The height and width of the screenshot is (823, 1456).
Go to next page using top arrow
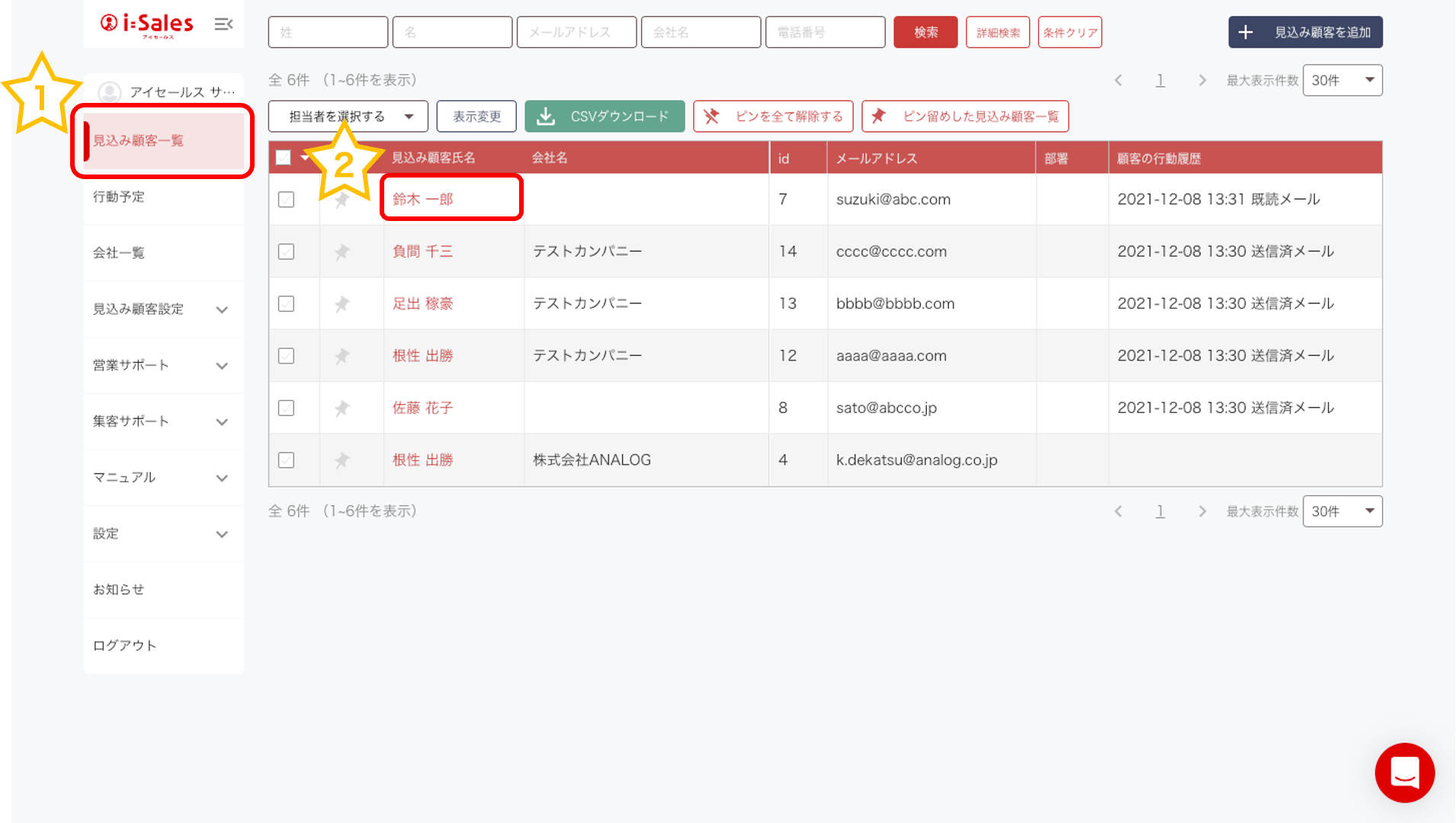[1202, 81]
